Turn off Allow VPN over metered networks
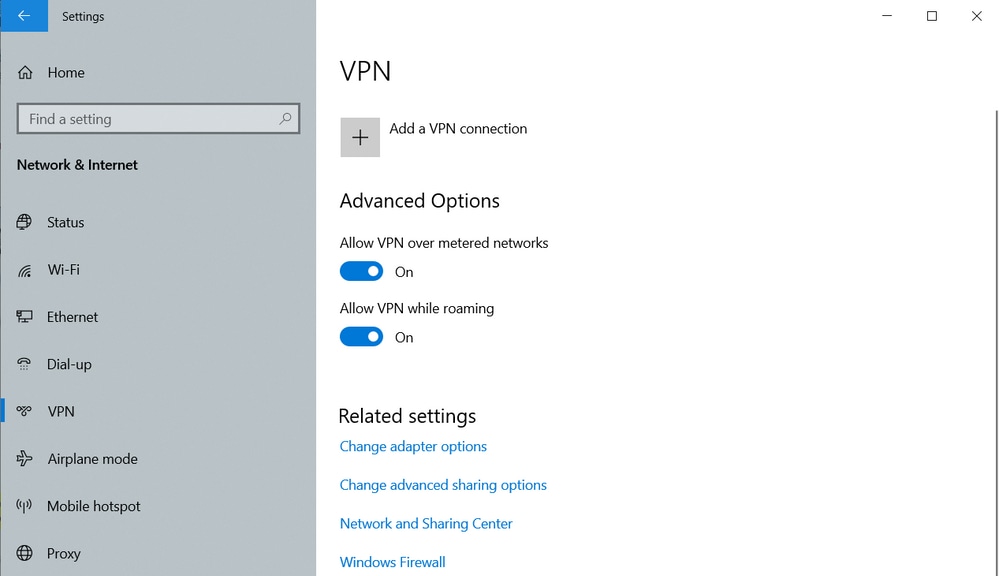Image resolution: width=999 pixels, height=576 pixels. 361,271
